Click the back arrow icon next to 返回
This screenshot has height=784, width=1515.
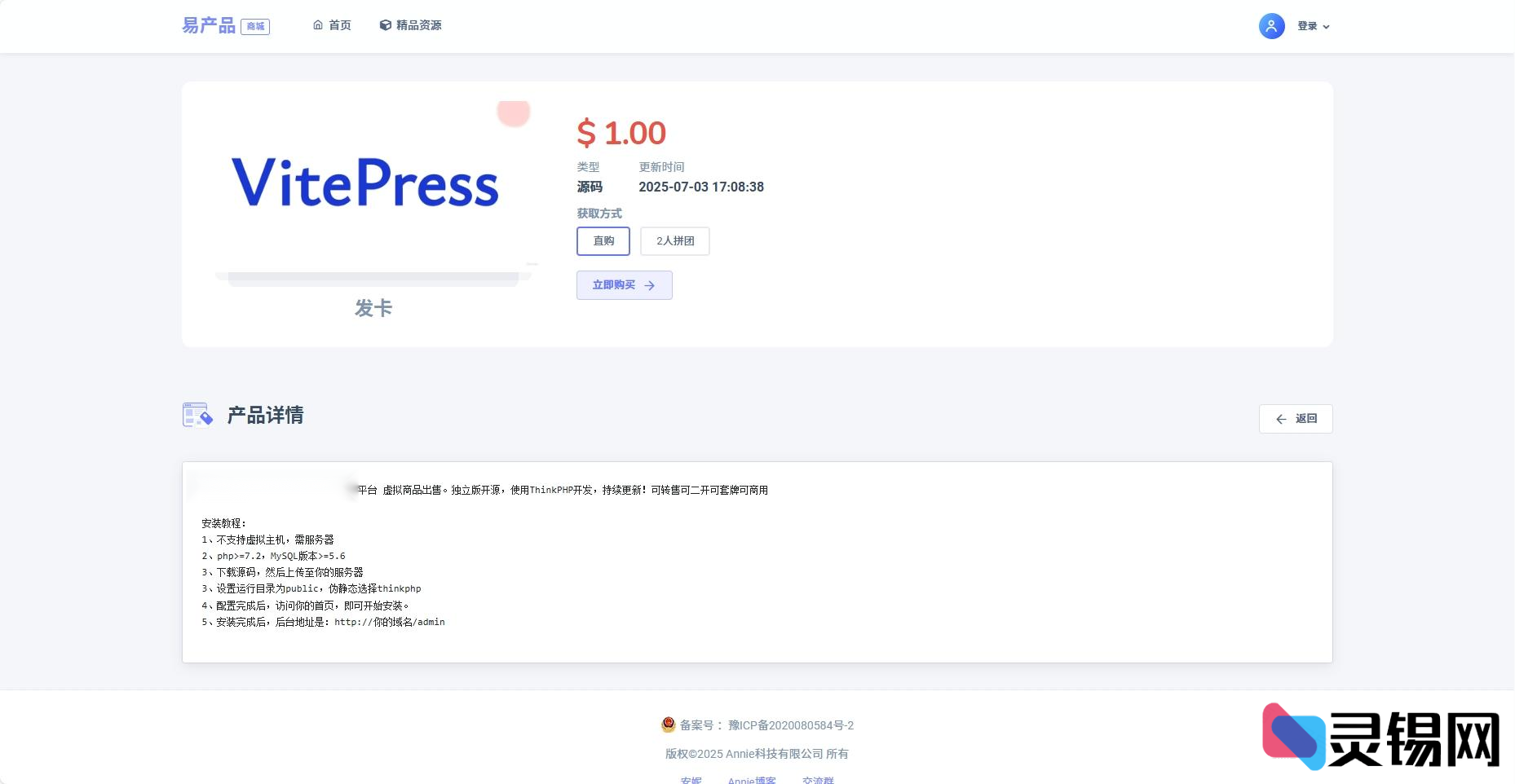coord(1280,419)
